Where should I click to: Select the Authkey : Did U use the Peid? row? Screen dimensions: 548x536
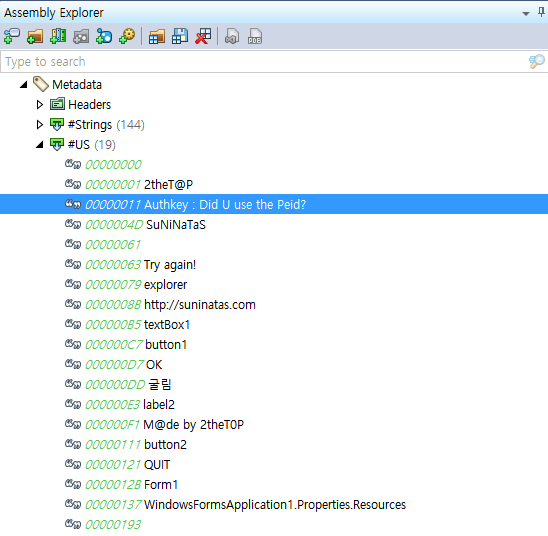(274, 204)
